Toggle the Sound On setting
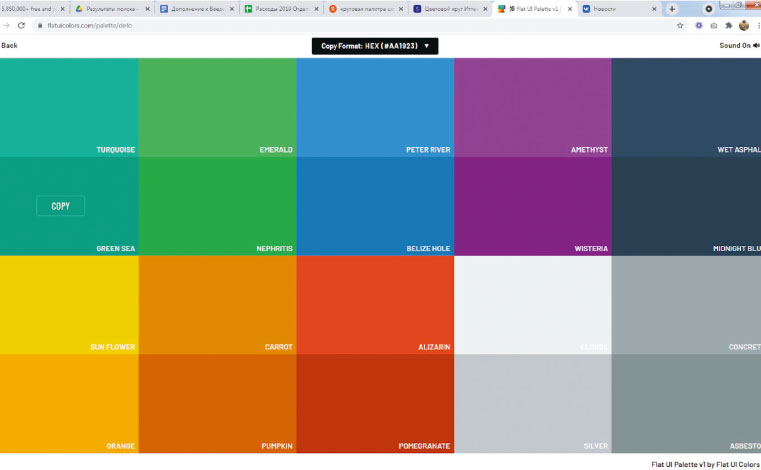 pos(735,46)
